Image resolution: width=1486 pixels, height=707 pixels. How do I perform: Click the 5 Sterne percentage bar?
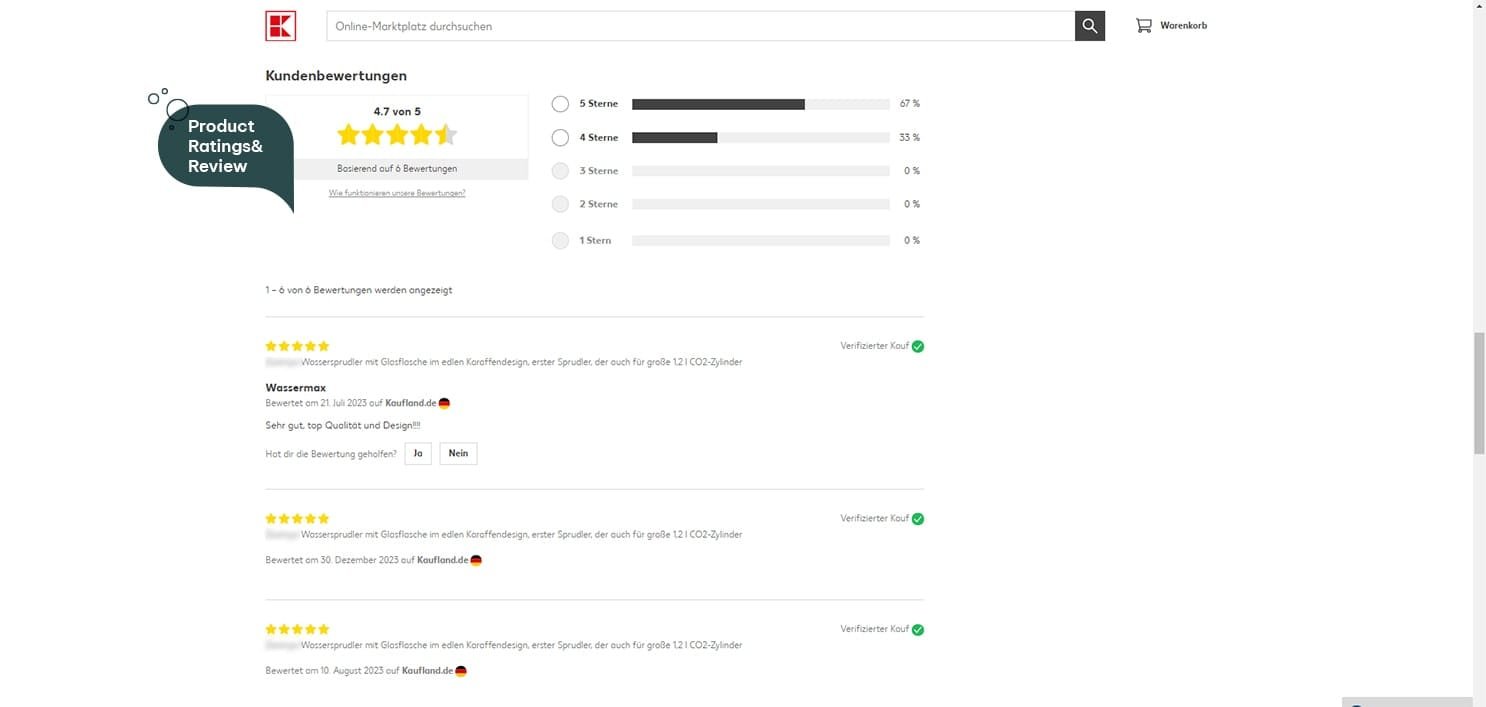pos(760,104)
